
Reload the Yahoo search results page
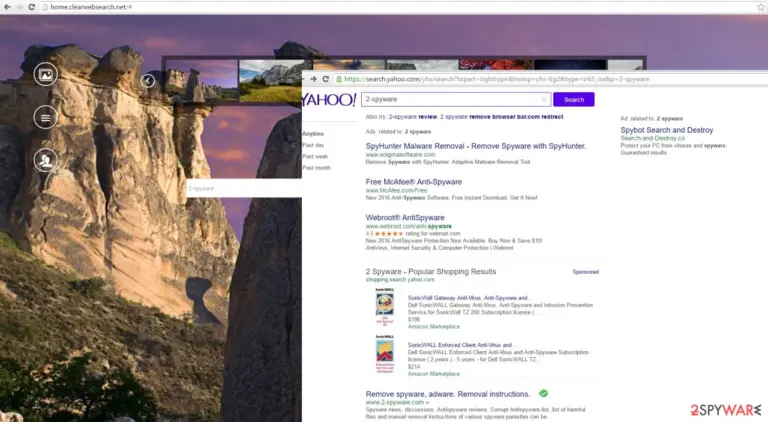pos(326,79)
